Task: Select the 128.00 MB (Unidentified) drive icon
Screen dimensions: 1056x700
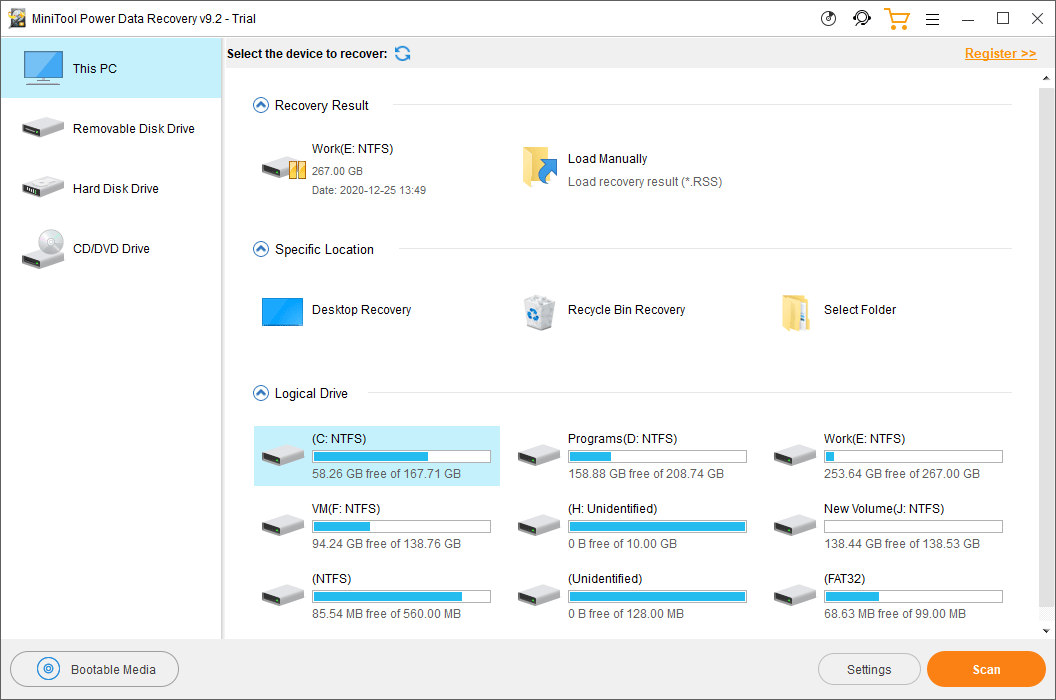Action: (x=539, y=596)
